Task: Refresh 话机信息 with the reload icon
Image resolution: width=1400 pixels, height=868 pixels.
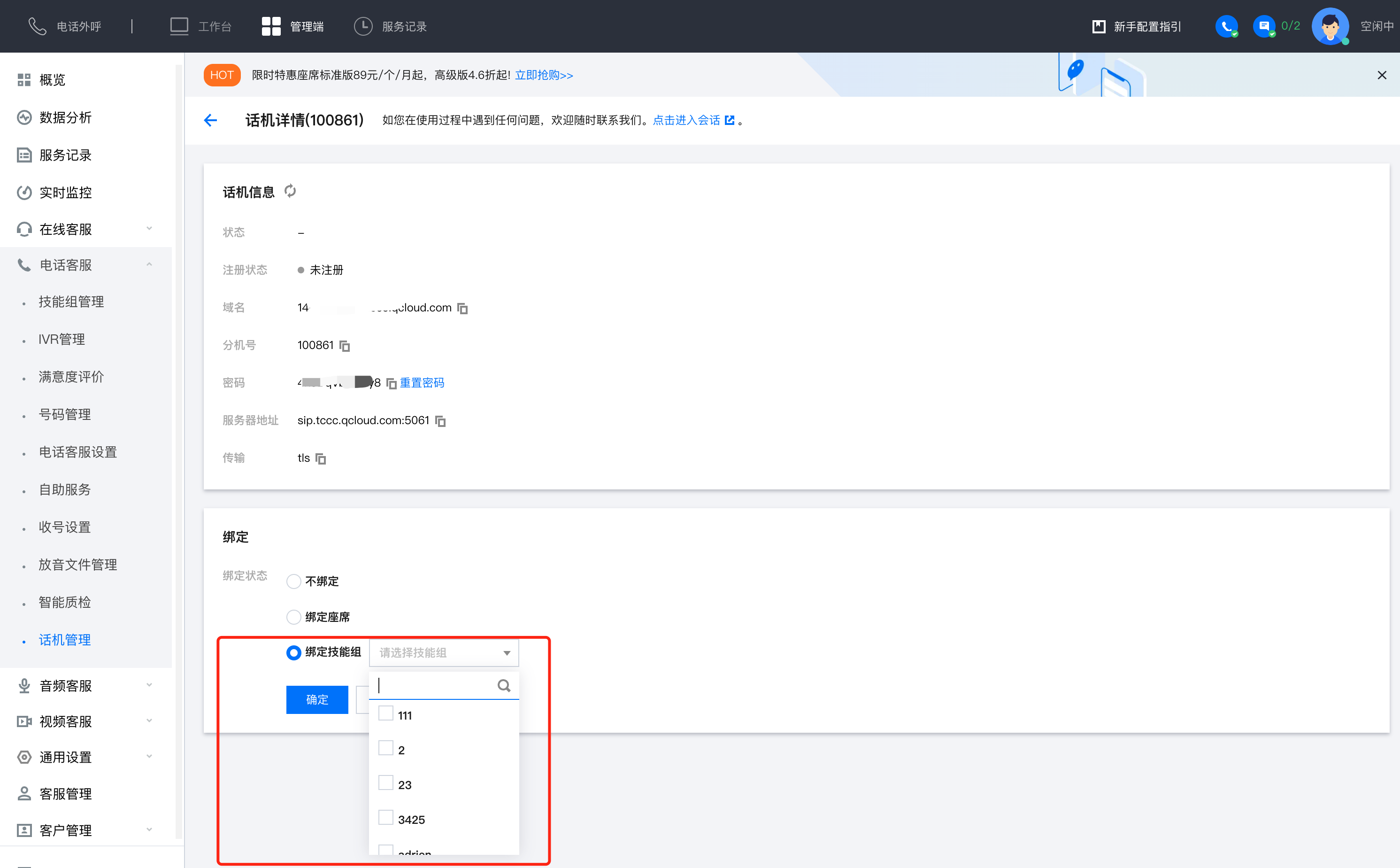Action: 290,191
